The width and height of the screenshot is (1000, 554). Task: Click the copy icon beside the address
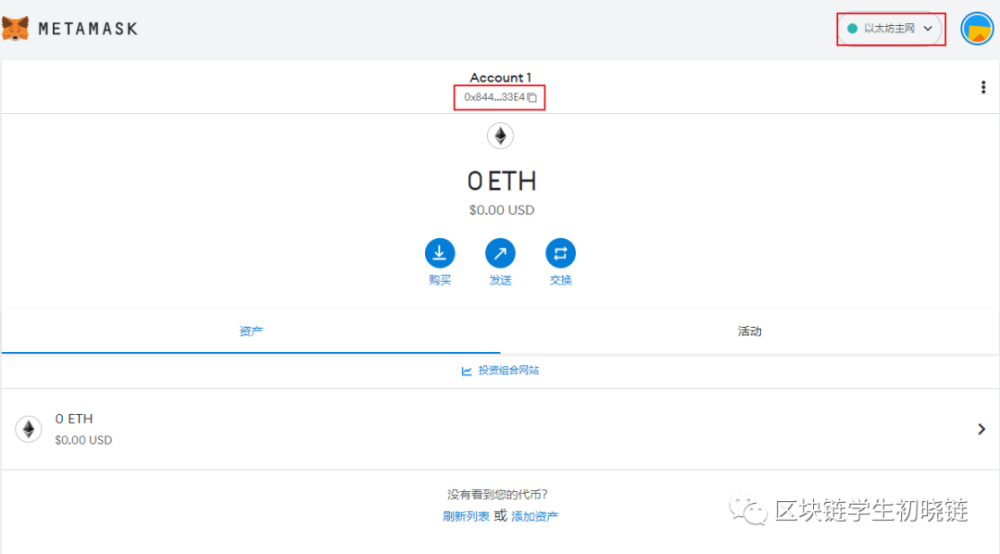click(532, 98)
